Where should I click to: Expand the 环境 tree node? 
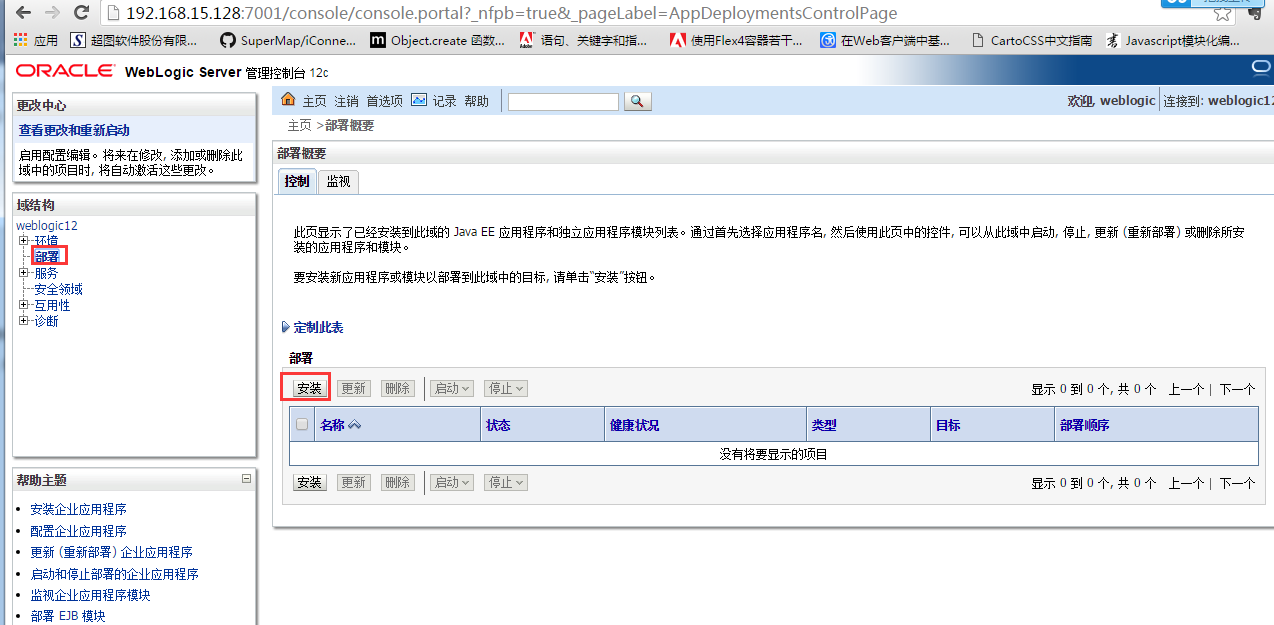(x=24, y=241)
